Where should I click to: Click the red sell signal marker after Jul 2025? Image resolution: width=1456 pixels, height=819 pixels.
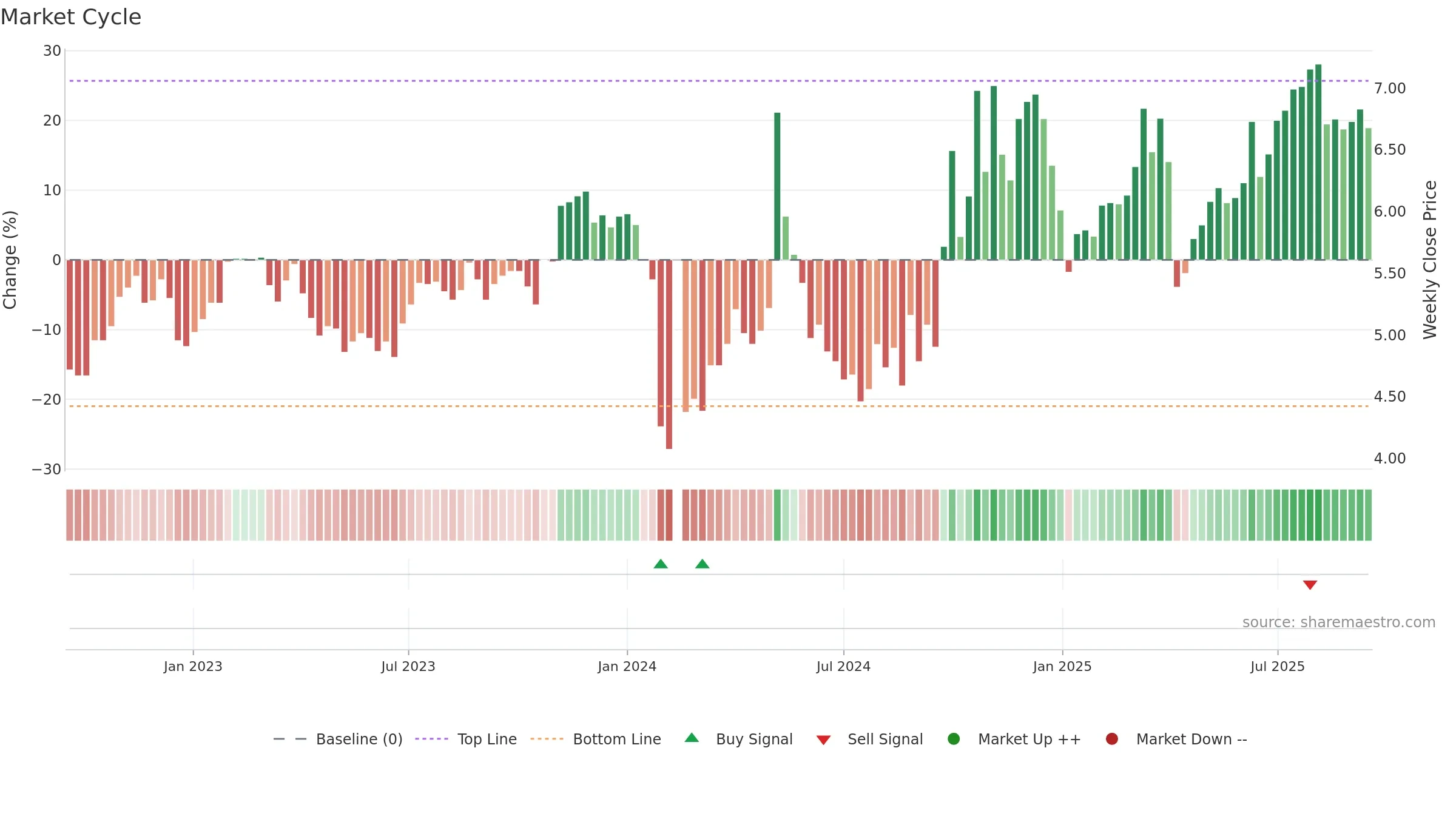(x=1310, y=585)
